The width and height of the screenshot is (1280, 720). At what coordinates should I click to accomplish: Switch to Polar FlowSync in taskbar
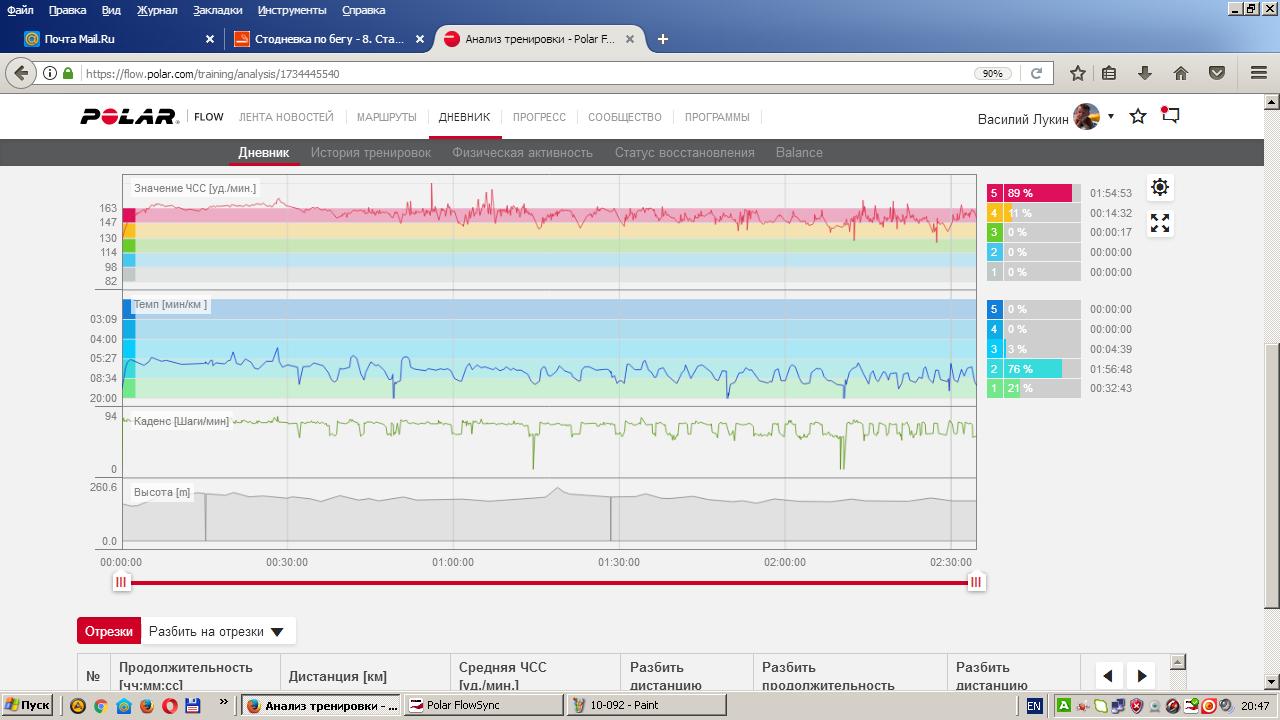click(483, 705)
